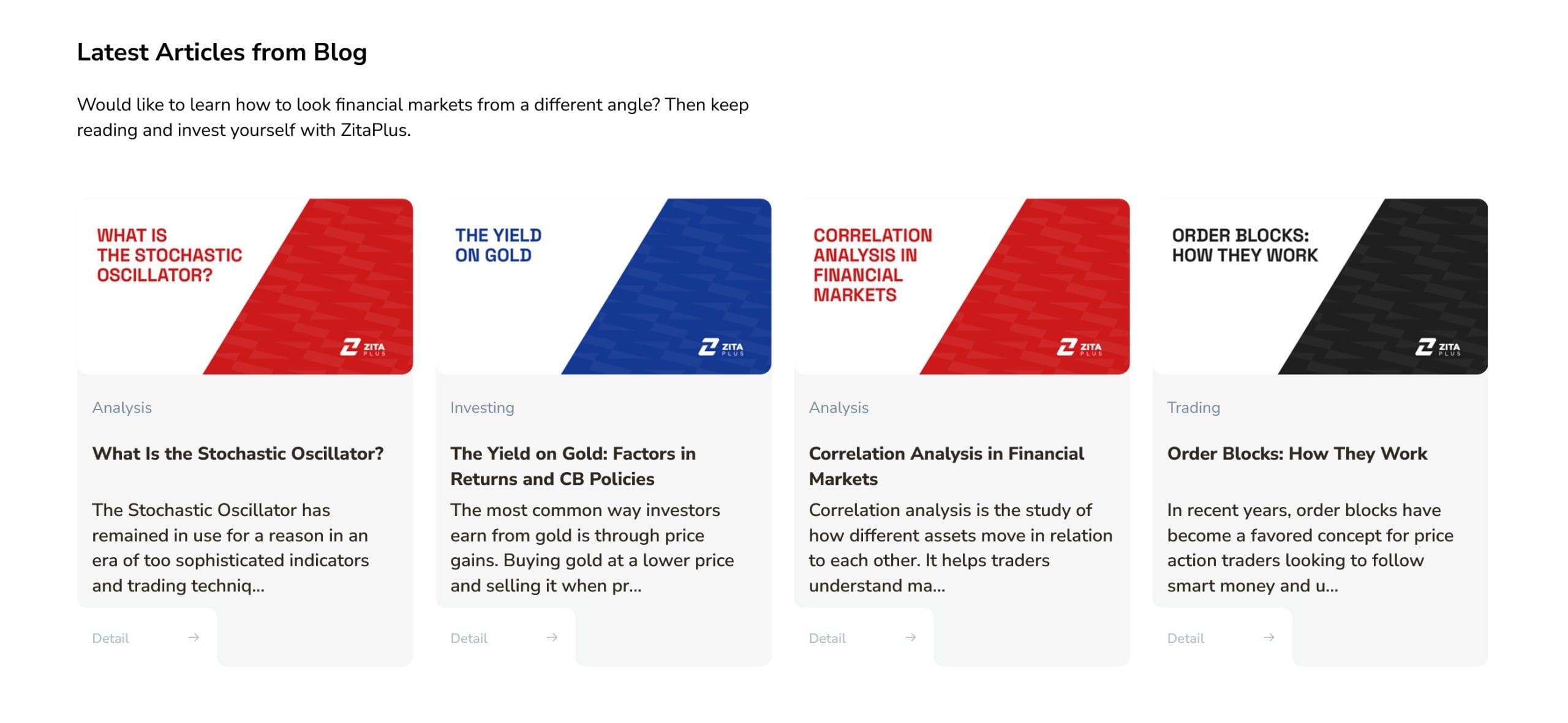
Task: Click ZitaPlus logo on black Order Blocks banner
Action: coord(1438,347)
